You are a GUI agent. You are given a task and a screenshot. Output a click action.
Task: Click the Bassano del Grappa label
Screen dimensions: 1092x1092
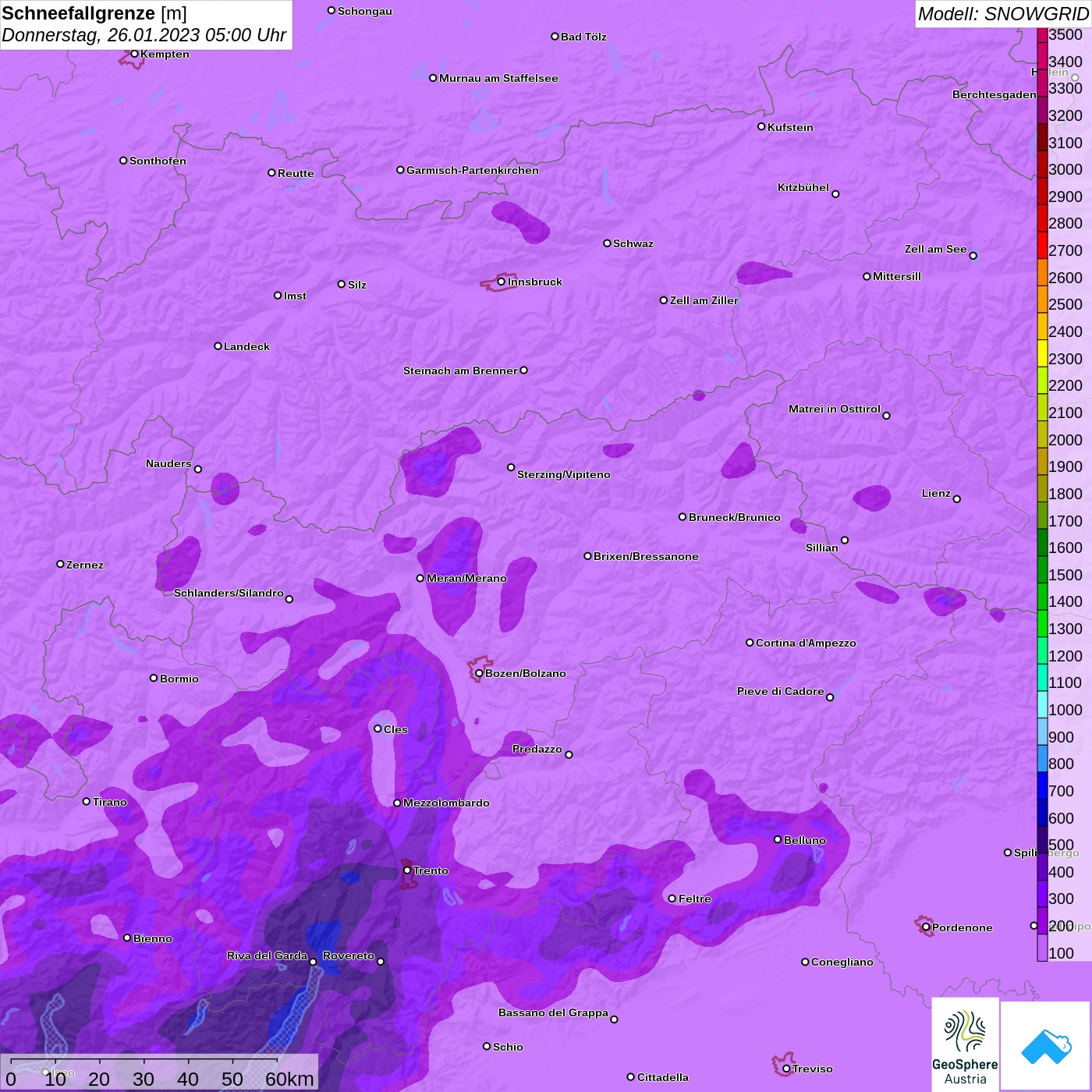click(x=554, y=1012)
